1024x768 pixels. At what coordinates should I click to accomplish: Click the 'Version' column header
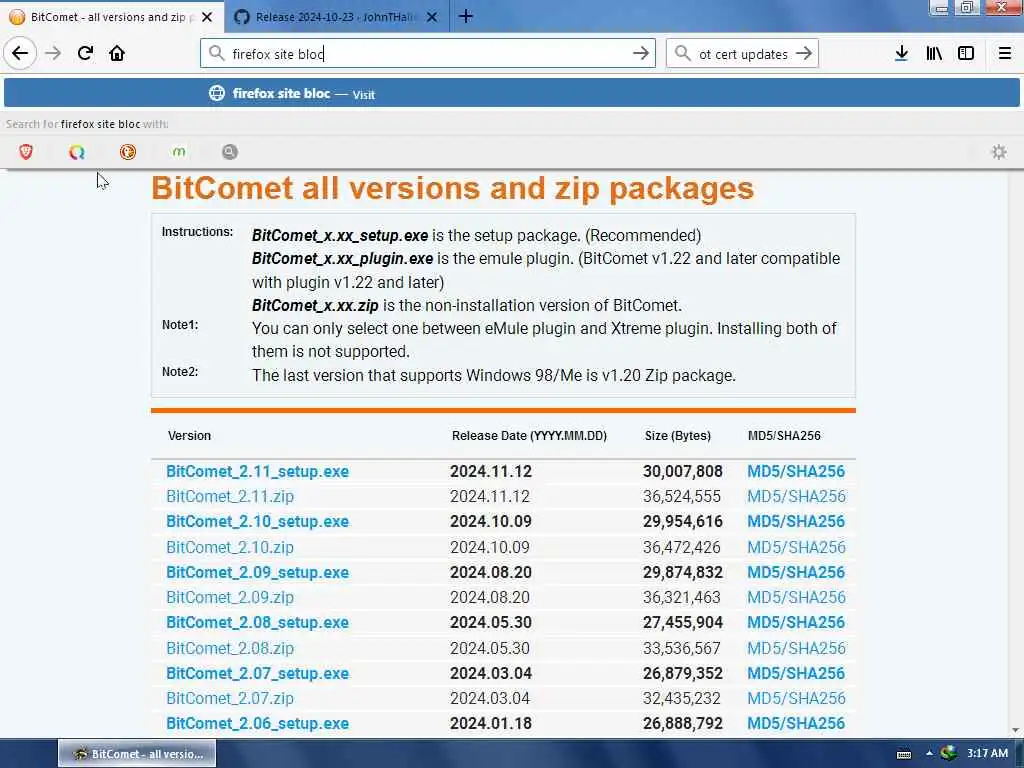click(189, 436)
